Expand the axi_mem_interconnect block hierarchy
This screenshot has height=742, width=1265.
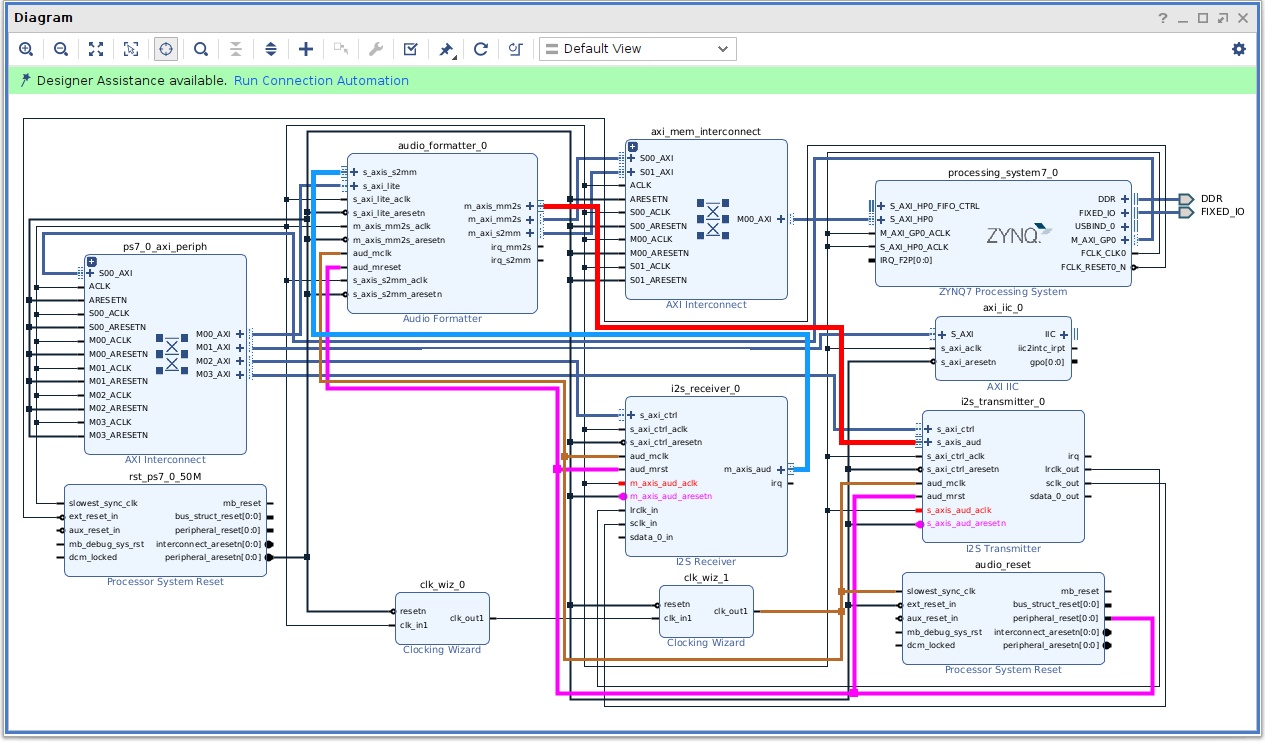pyautogui.click(x=632, y=147)
